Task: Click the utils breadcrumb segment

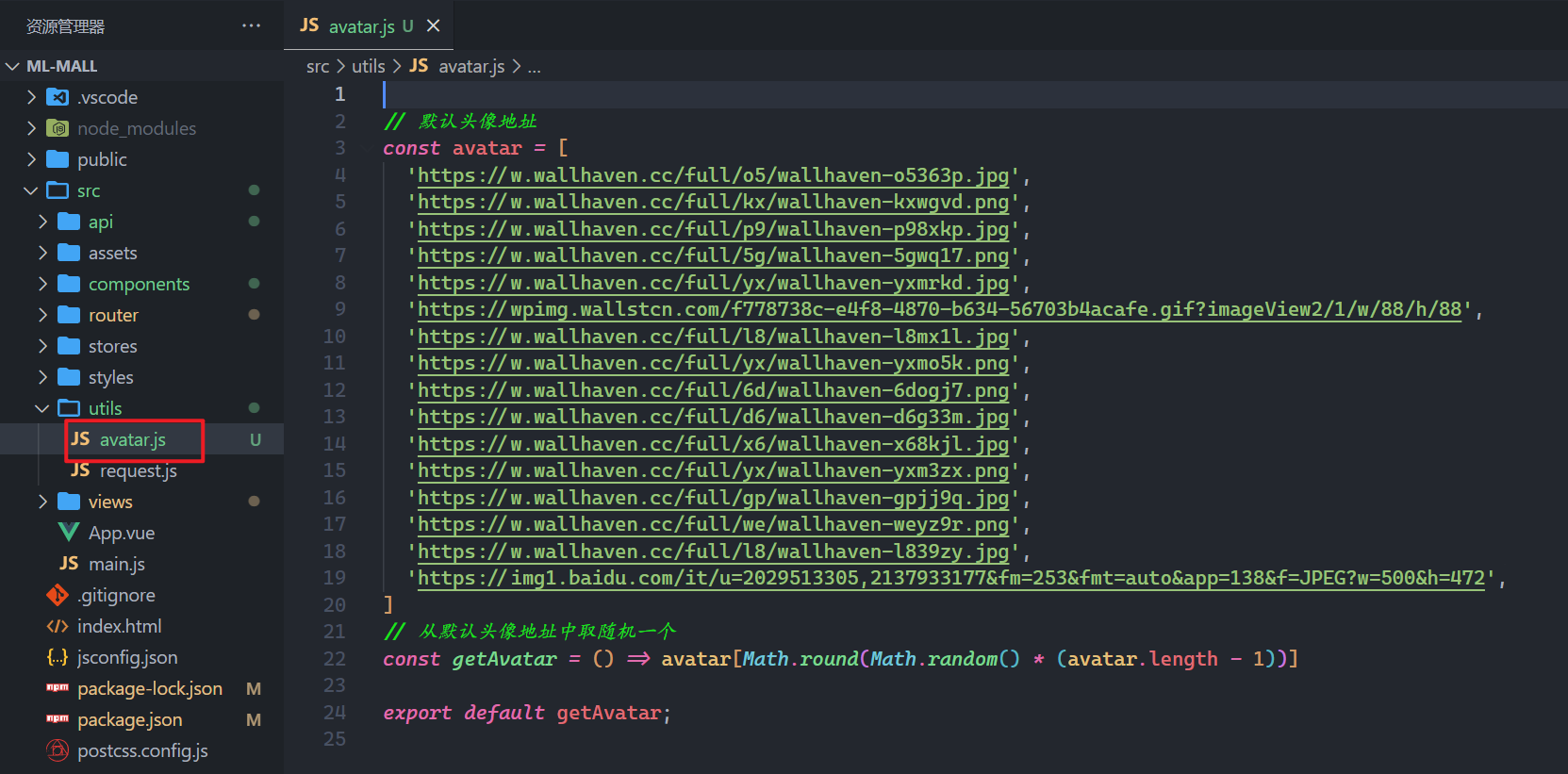Action: point(369,67)
